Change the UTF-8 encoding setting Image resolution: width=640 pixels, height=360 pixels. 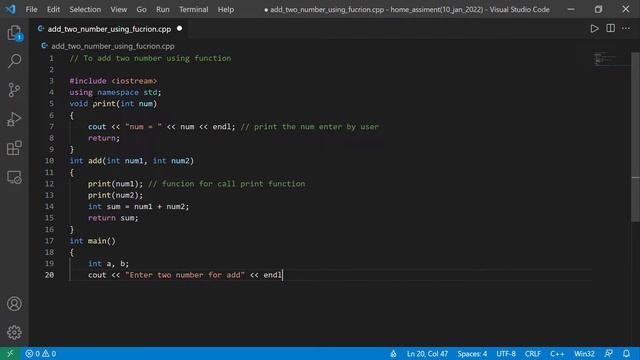click(506, 353)
